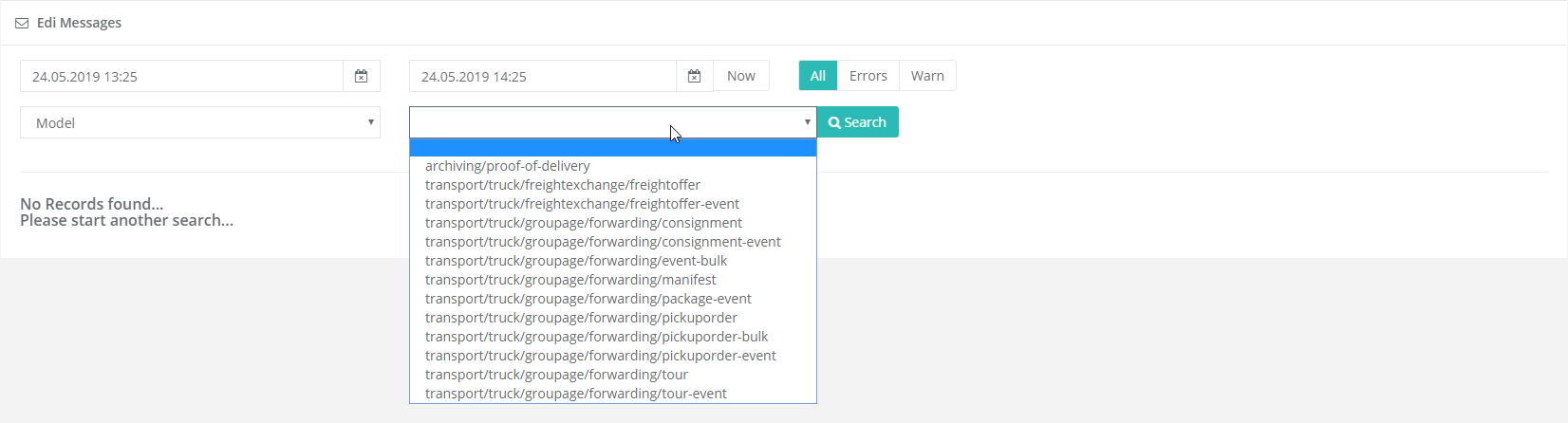Click the Search button

pos(857,122)
